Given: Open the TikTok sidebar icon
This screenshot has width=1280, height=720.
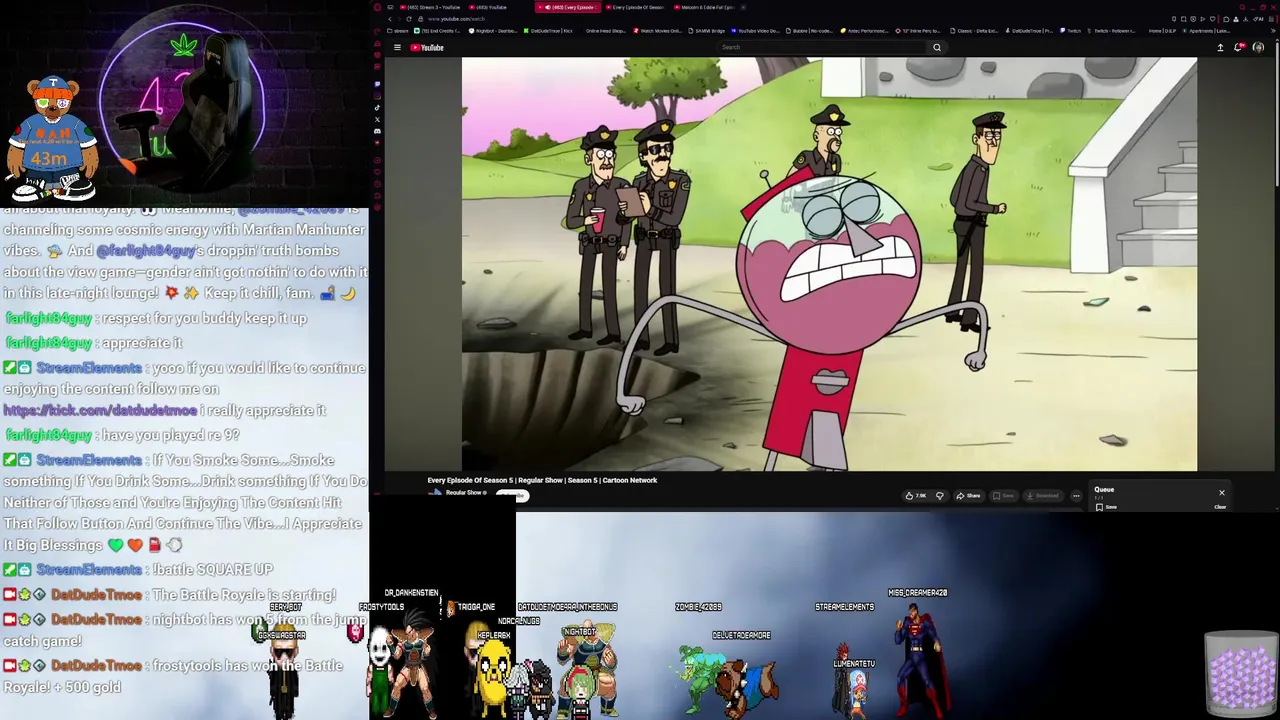Looking at the screenshot, I should (x=377, y=107).
